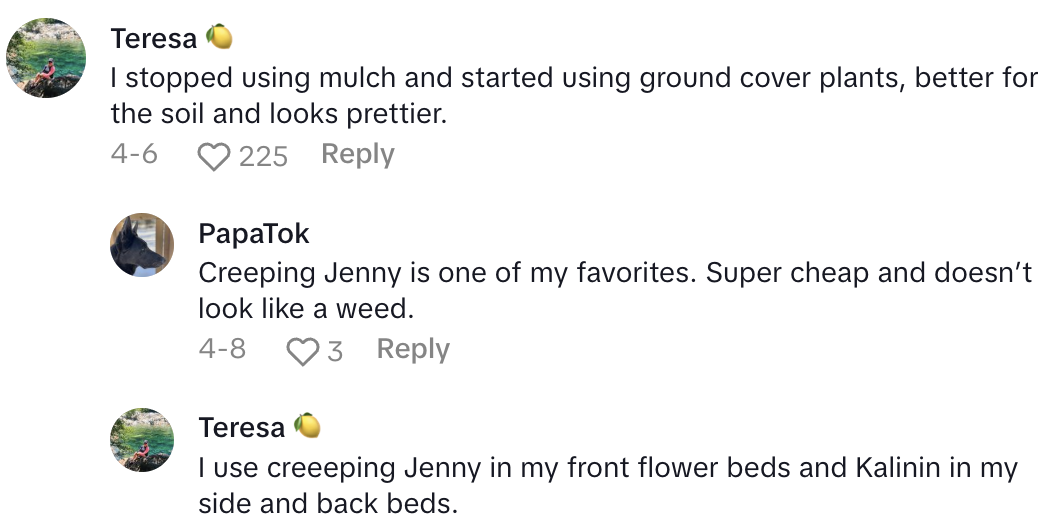Image resolution: width=1056 pixels, height=526 pixels.
Task: Reply to Teresa's mulch comment
Action: (357, 155)
